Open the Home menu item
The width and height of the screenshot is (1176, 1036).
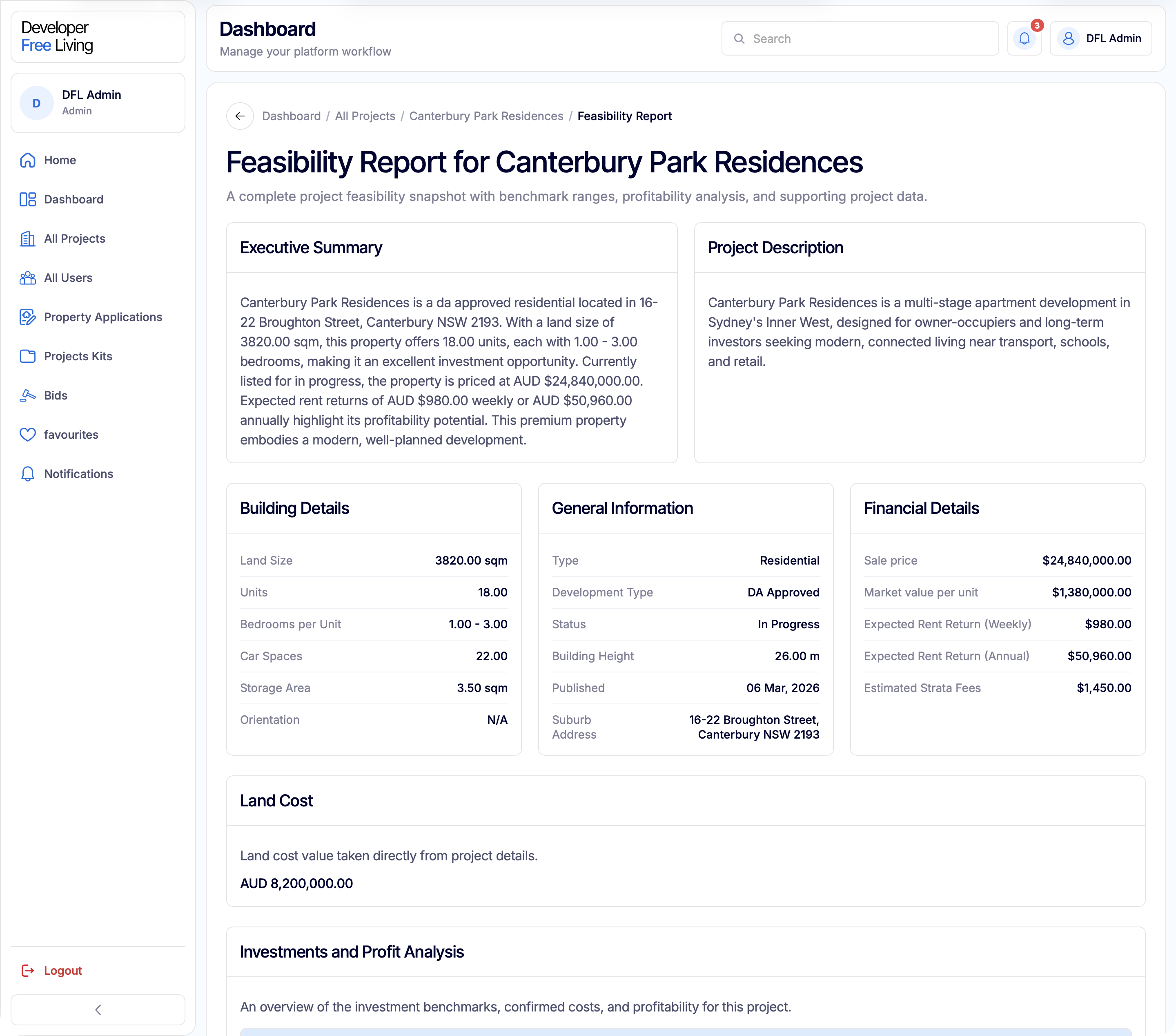[x=98, y=160]
